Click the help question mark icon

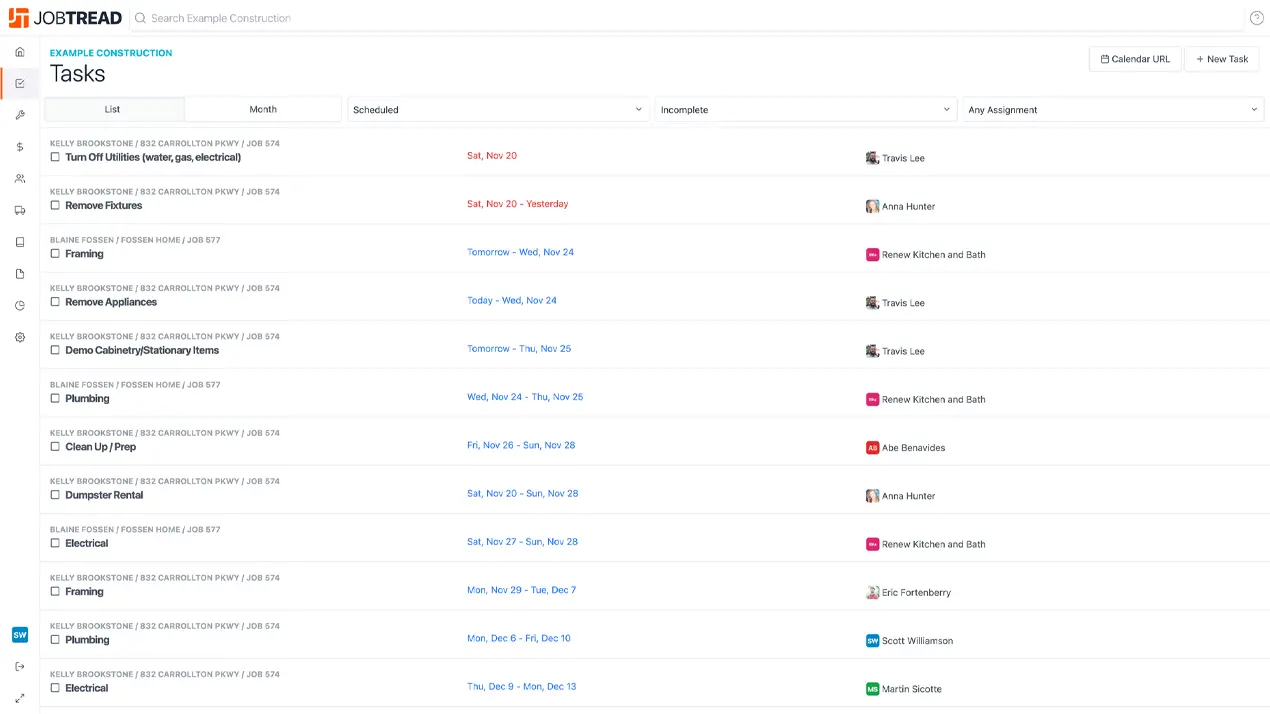tap(1257, 18)
